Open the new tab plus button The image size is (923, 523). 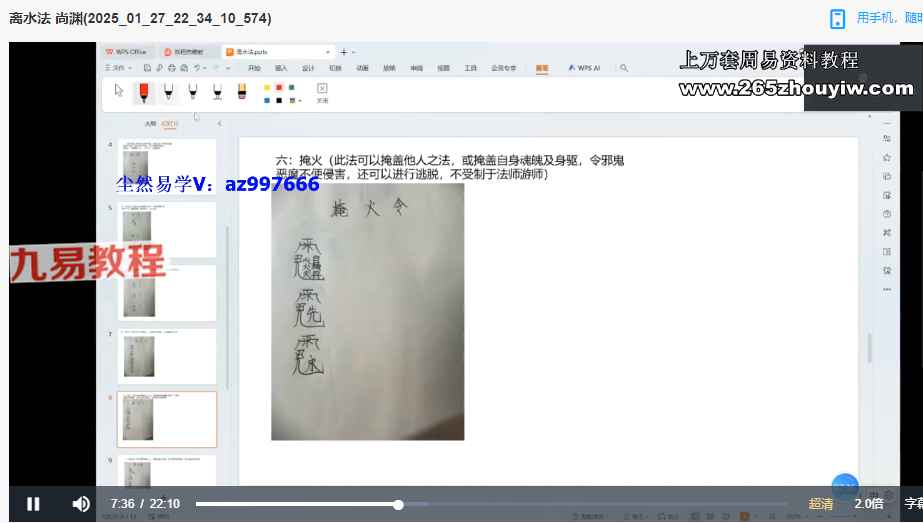tap(343, 51)
